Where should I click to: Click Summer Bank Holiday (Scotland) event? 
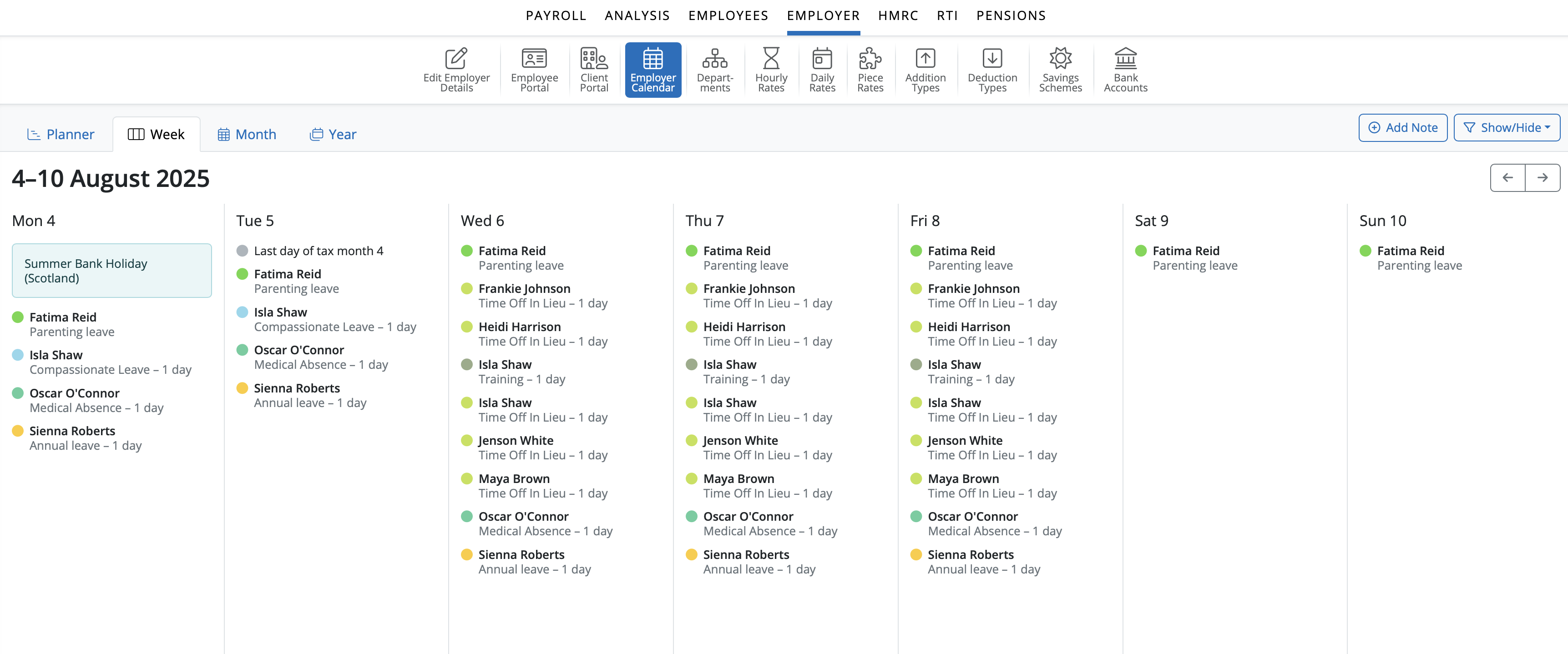(x=111, y=271)
